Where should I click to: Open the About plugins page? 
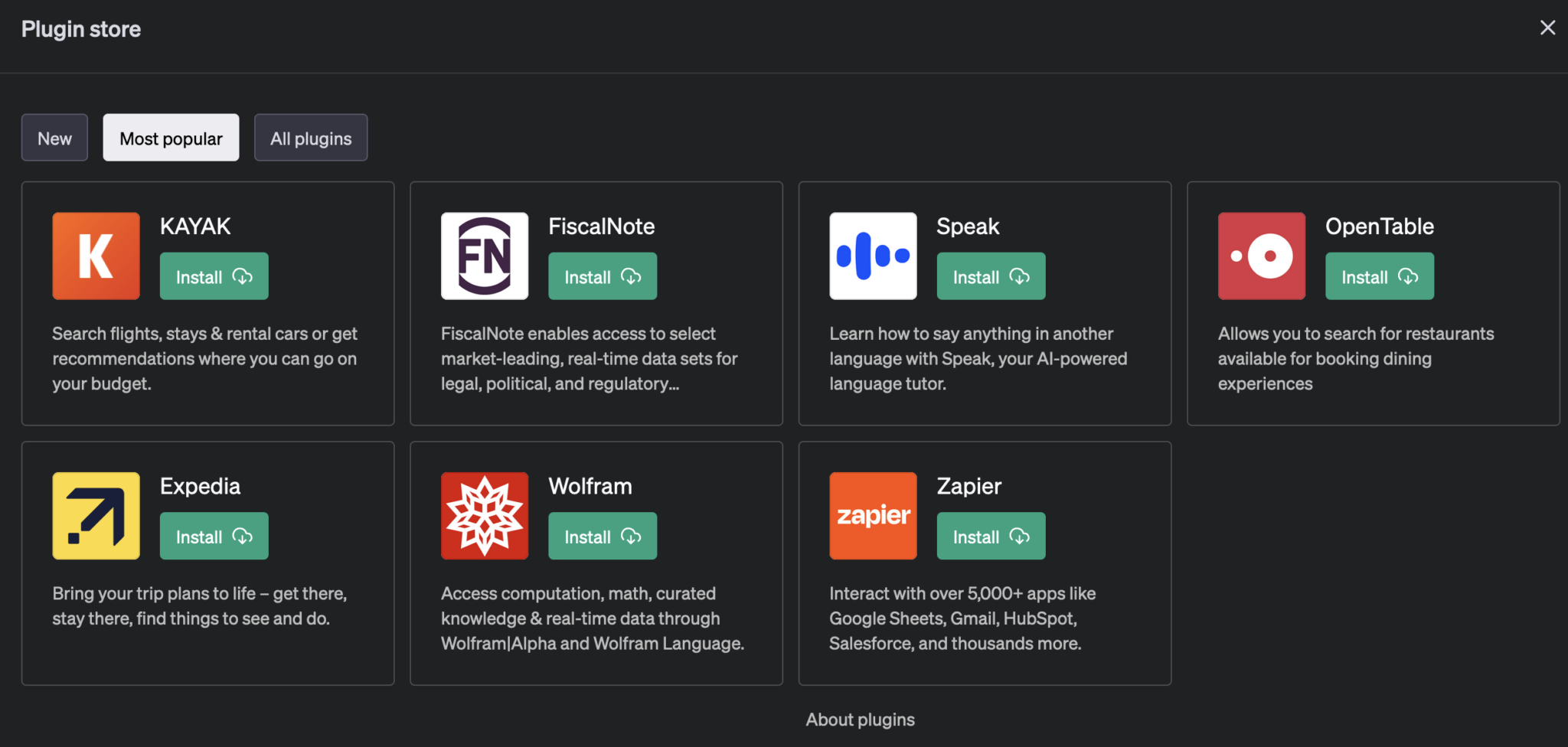pyautogui.click(x=860, y=719)
